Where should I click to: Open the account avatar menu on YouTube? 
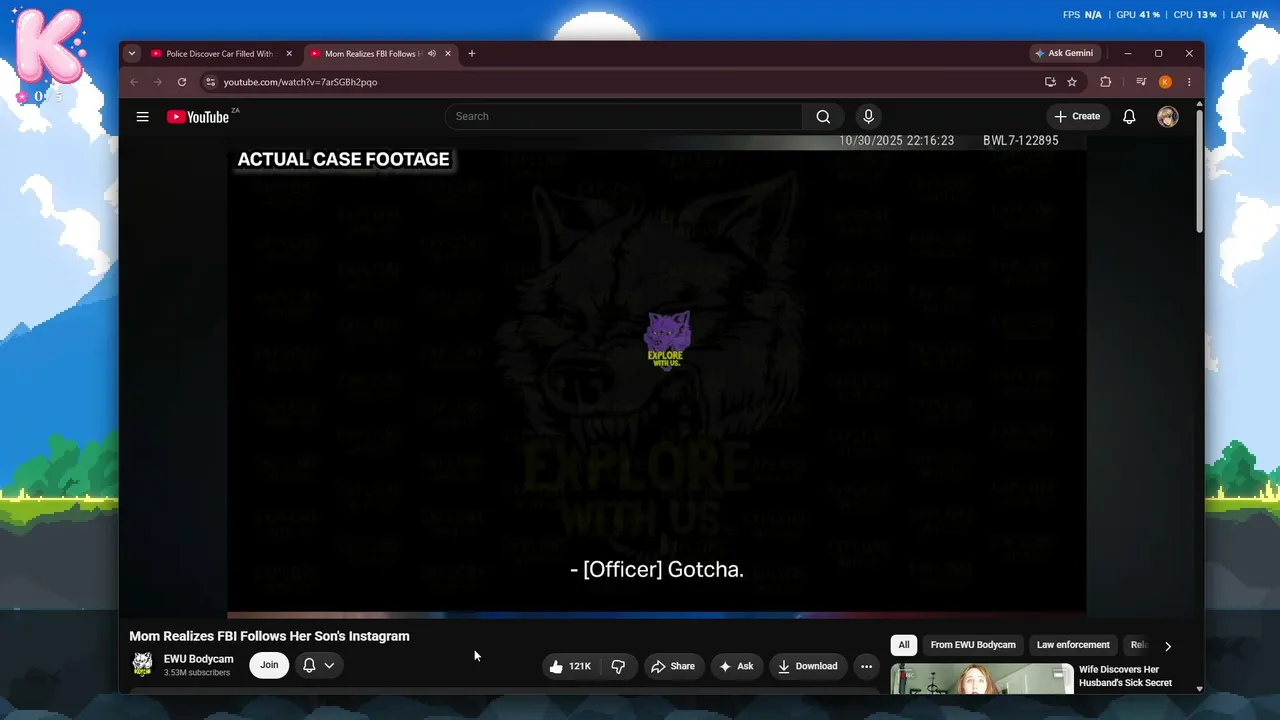[1167, 117]
